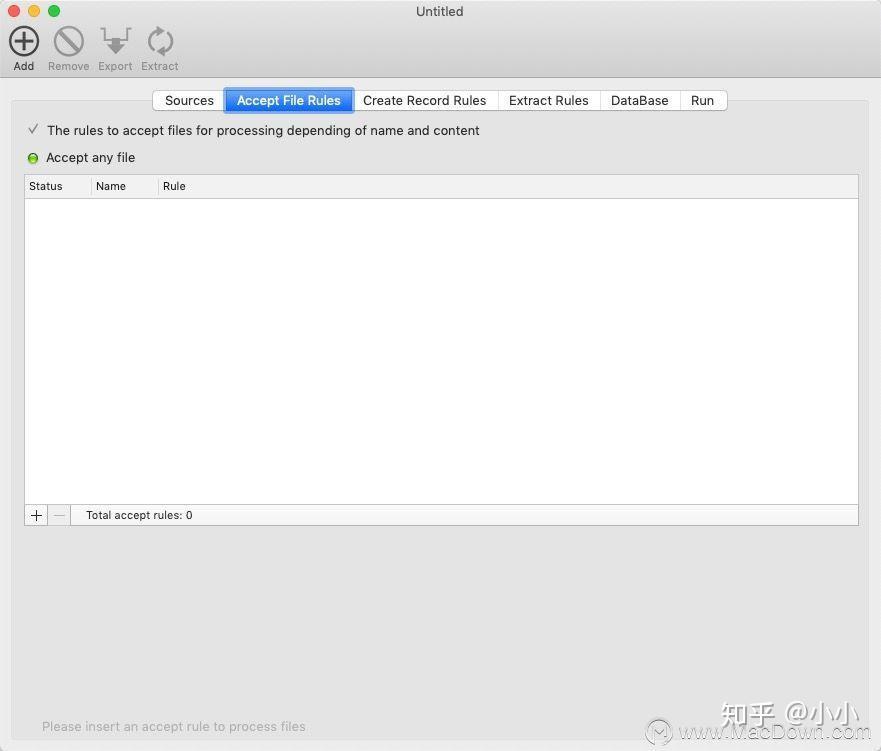Toggle the Accept any file option

(x=91, y=157)
